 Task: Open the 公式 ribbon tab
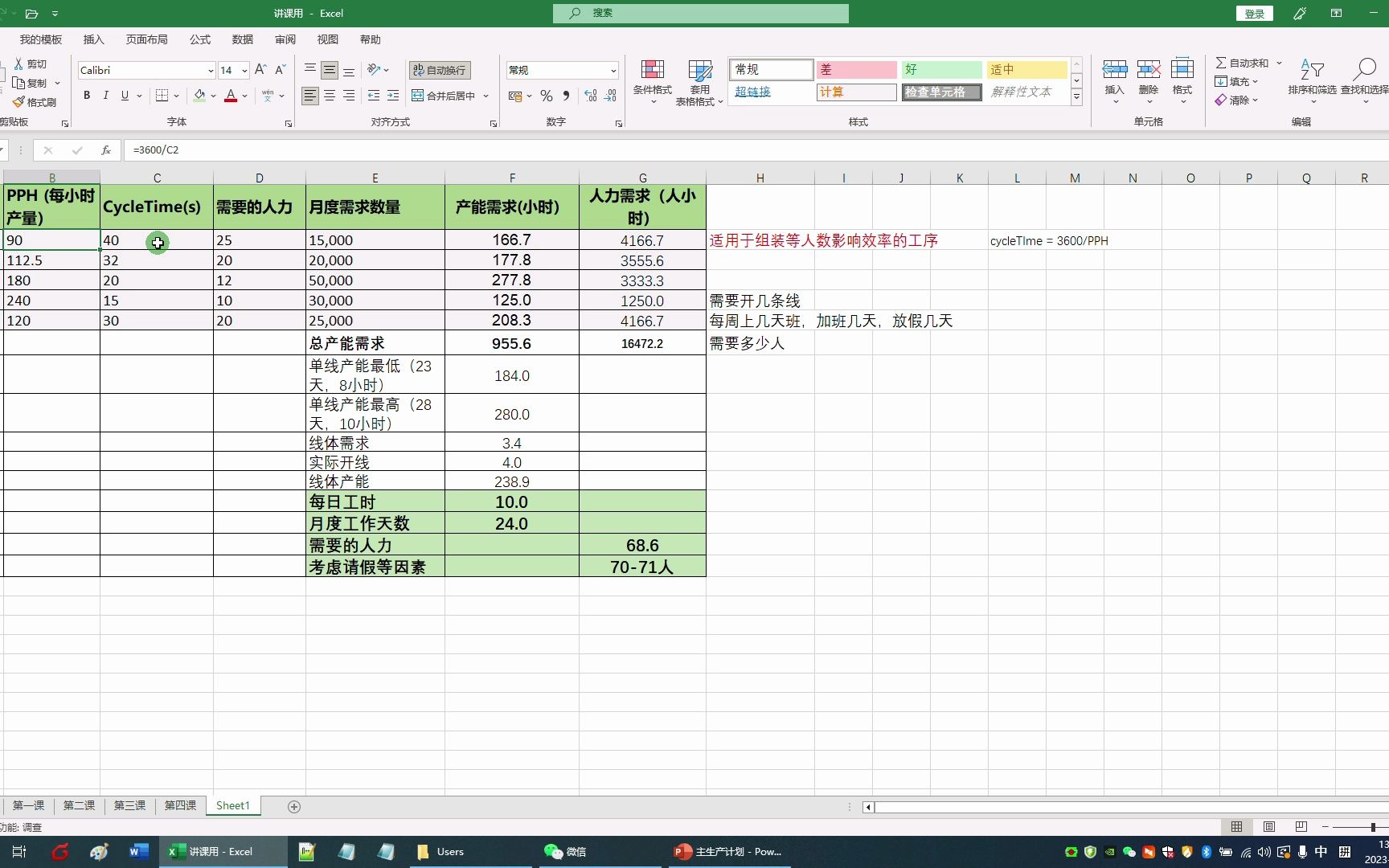[x=199, y=39]
